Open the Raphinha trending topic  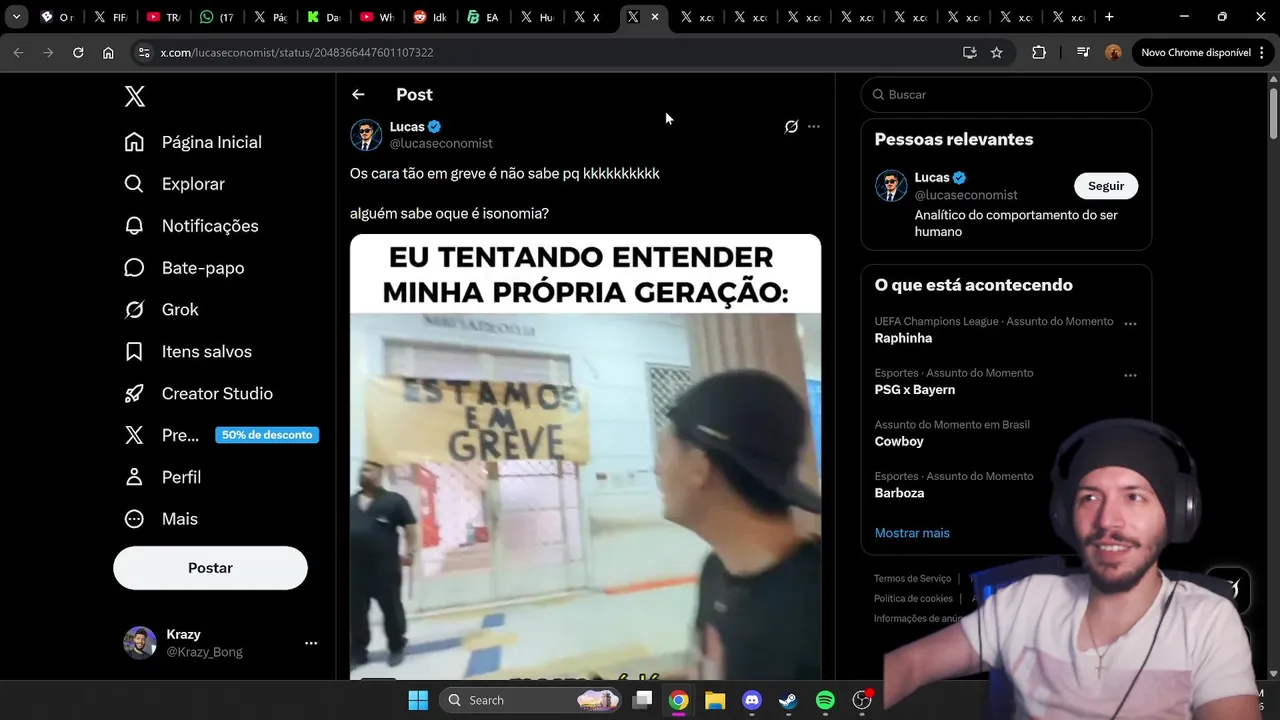point(903,338)
